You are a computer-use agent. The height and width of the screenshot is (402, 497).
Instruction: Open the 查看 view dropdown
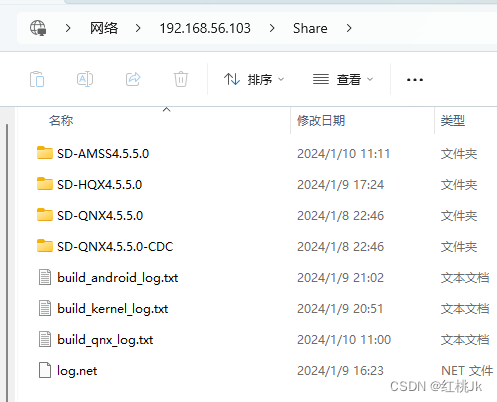tap(343, 79)
